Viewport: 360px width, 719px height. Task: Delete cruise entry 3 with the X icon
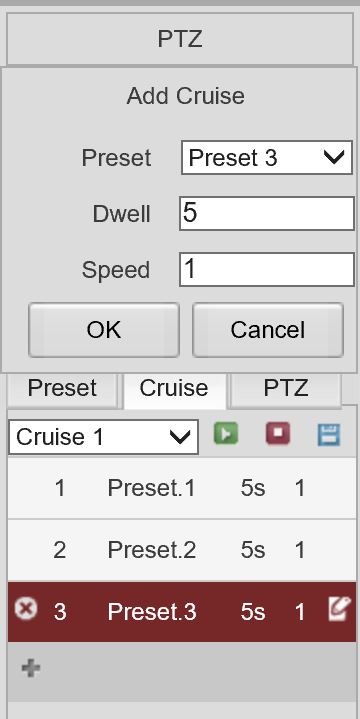(x=26, y=609)
